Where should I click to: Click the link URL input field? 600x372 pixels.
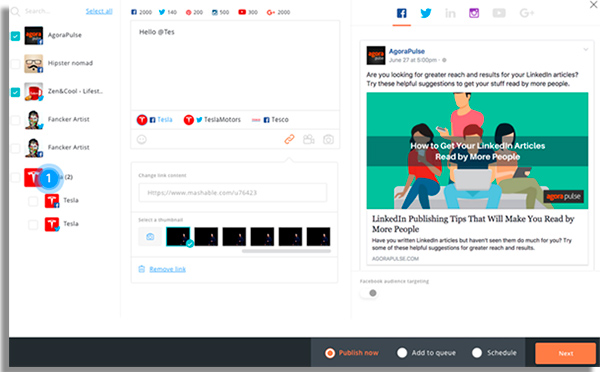click(x=233, y=193)
